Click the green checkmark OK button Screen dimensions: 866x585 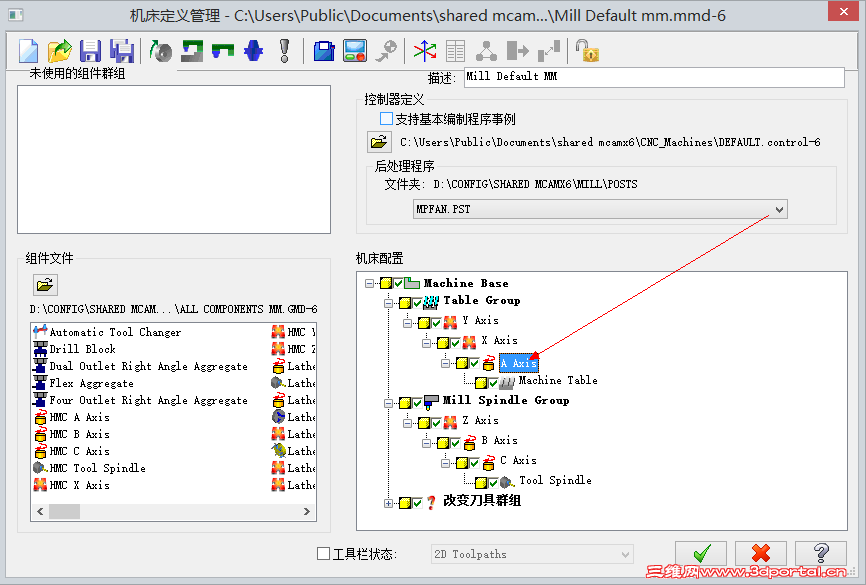(x=701, y=552)
